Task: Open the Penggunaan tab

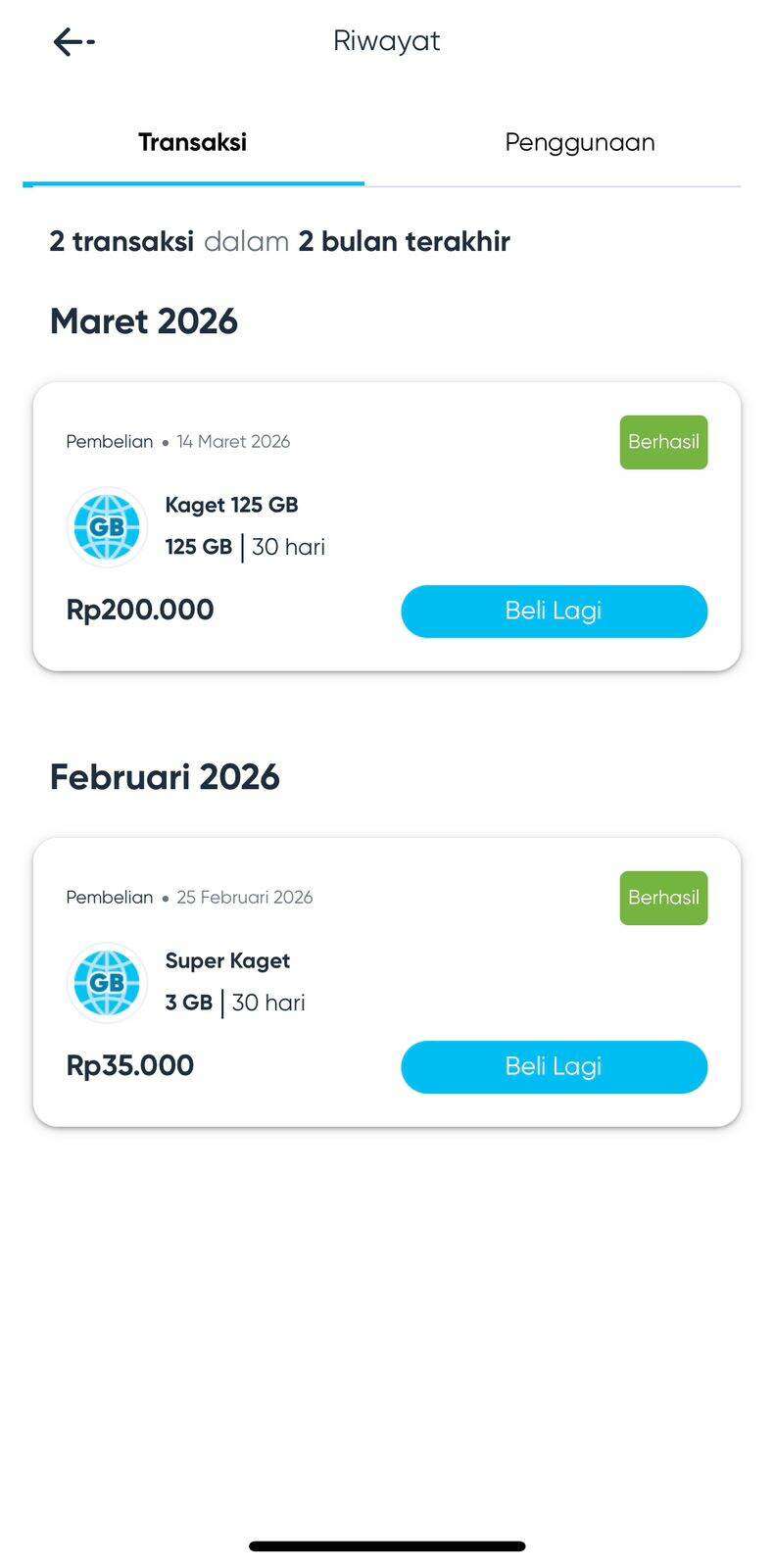Action: click(x=579, y=143)
